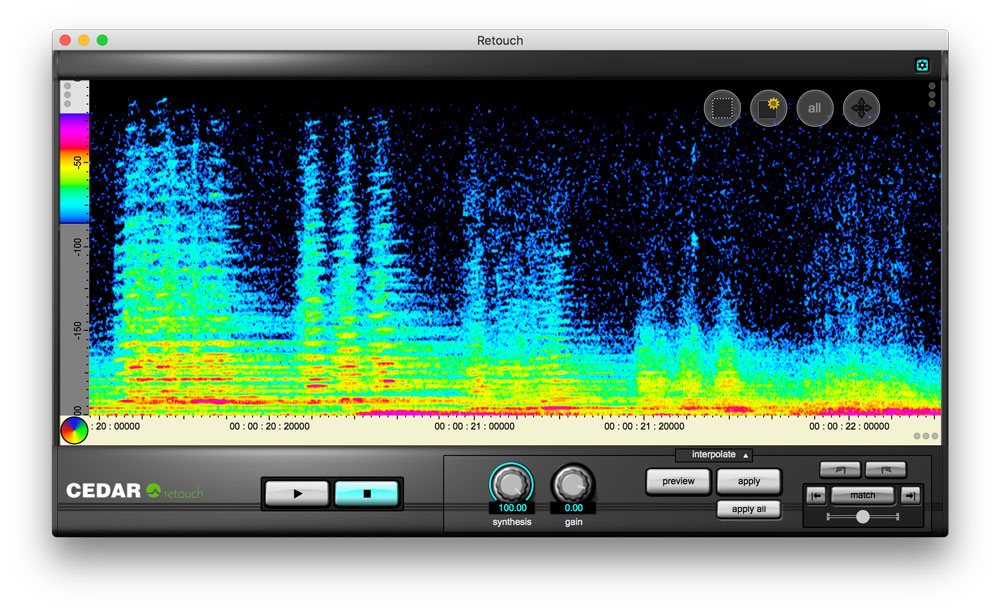Select the dotted rectangle selection tool
Image resolution: width=1000 pixels, height=611 pixels.
point(722,108)
